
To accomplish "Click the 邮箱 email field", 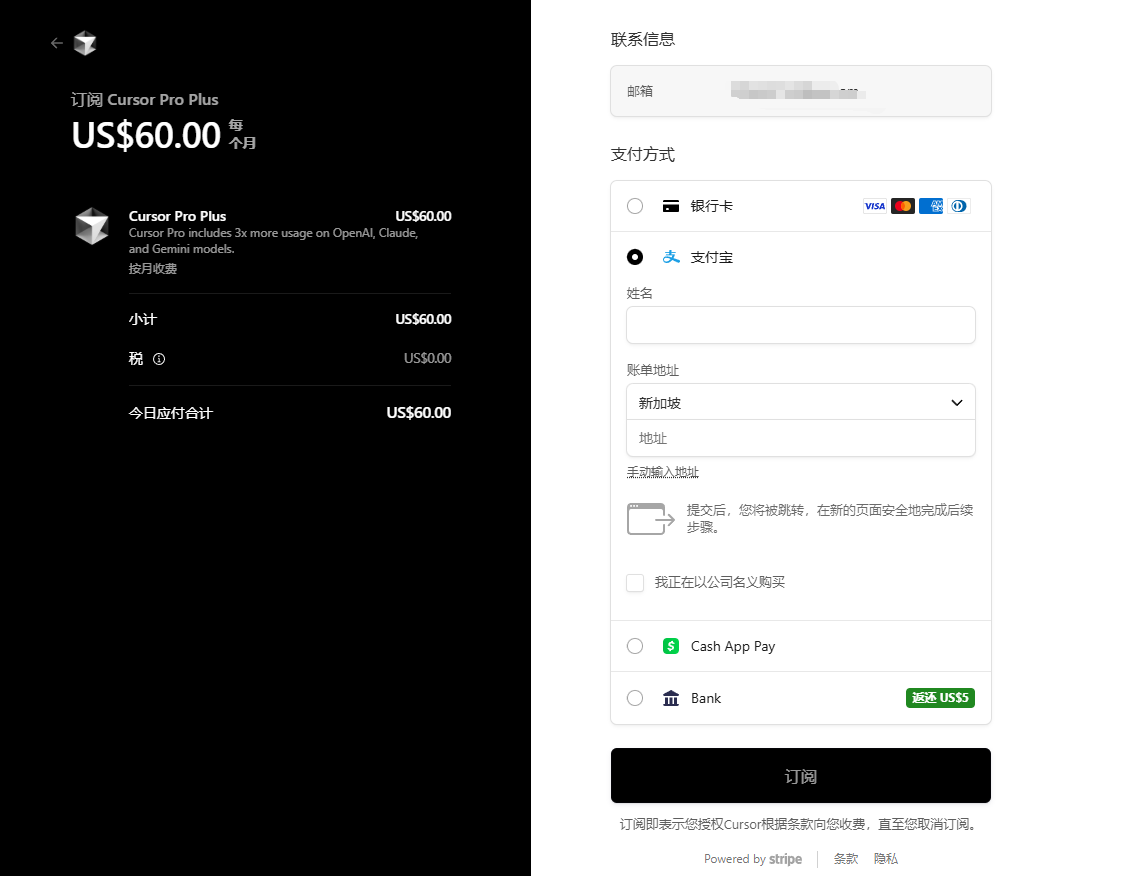I will click(800, 91).
